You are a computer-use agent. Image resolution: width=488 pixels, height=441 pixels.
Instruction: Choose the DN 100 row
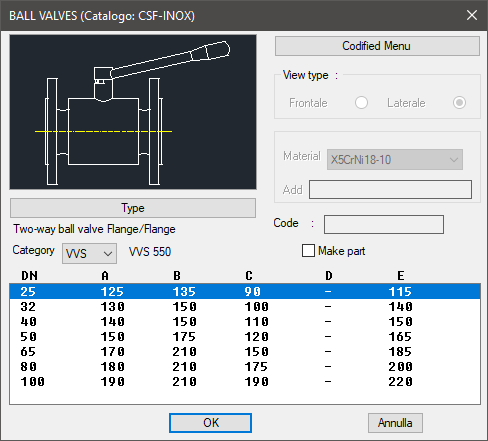(245, 382)
